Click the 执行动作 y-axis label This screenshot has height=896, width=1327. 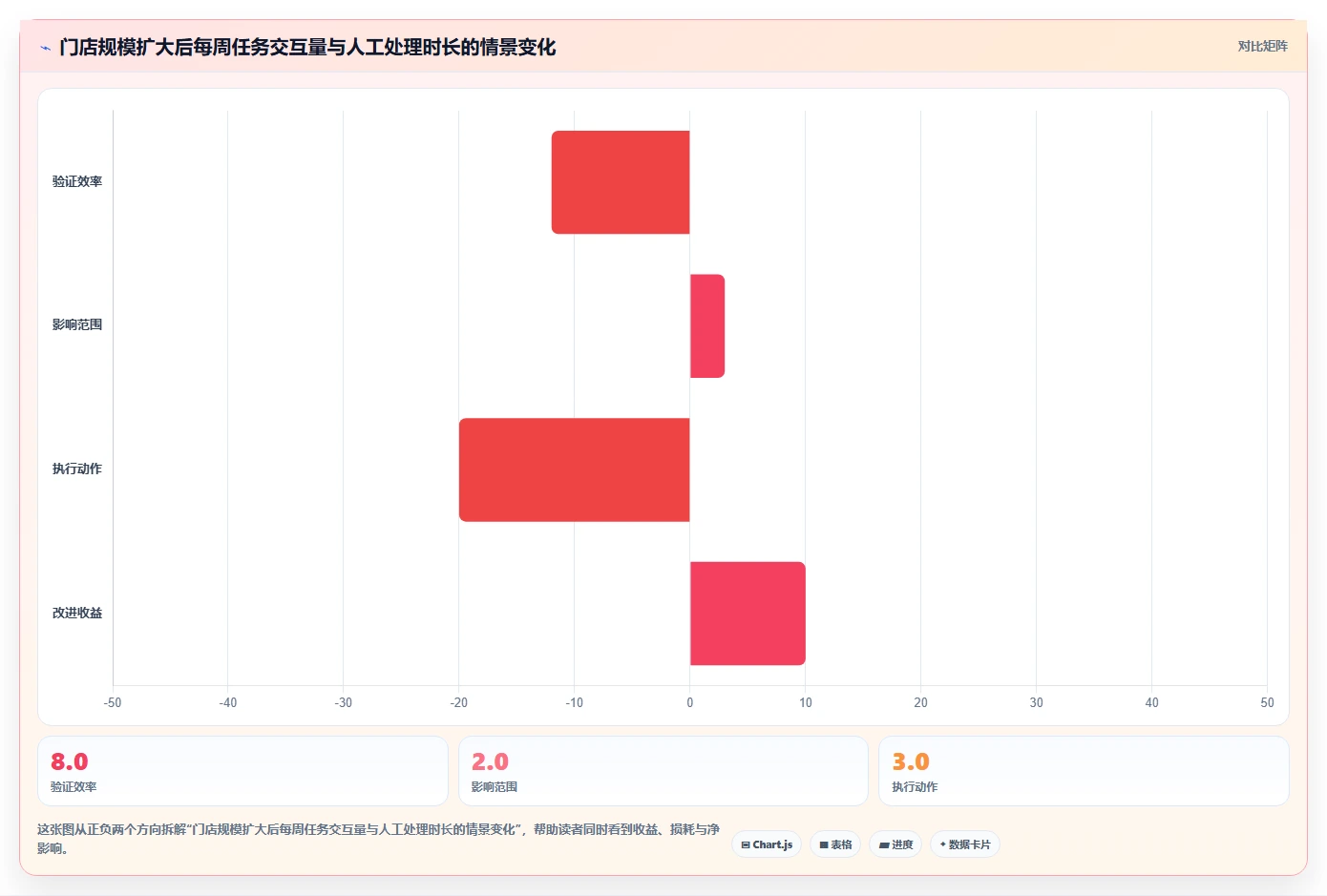[77, 469]
